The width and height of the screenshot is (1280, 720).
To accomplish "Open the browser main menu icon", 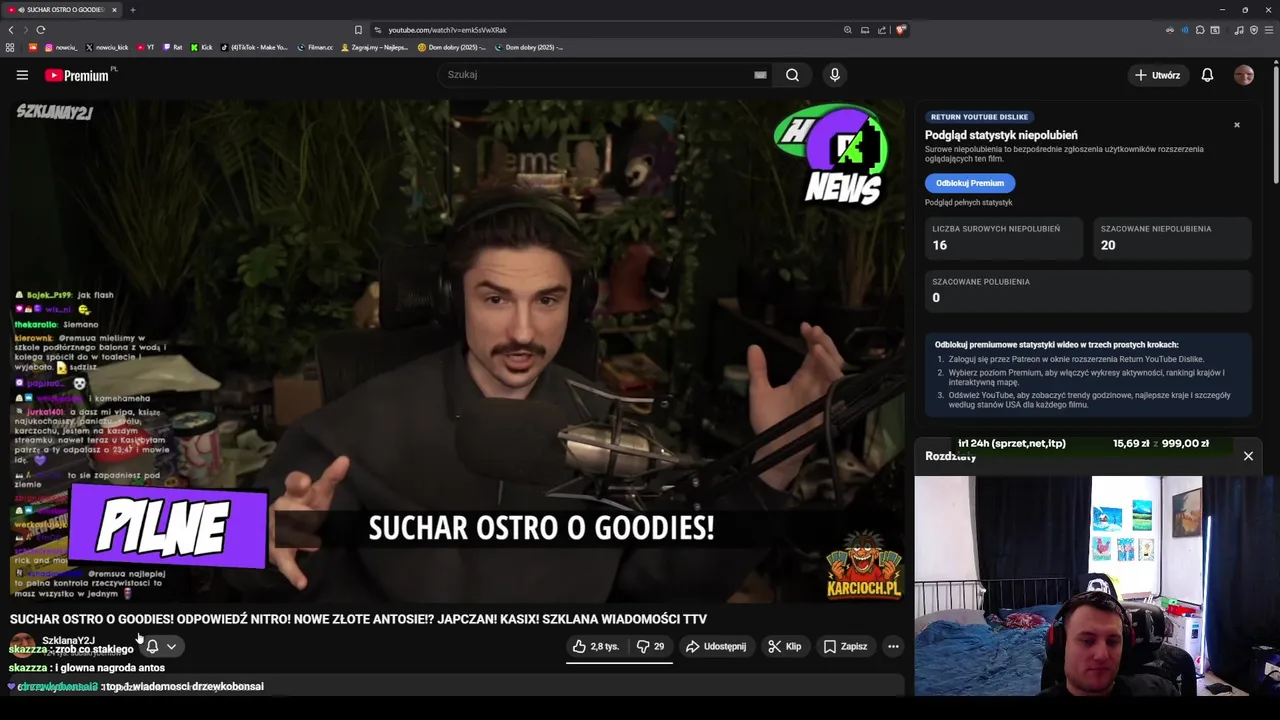I will point(1268,30).
